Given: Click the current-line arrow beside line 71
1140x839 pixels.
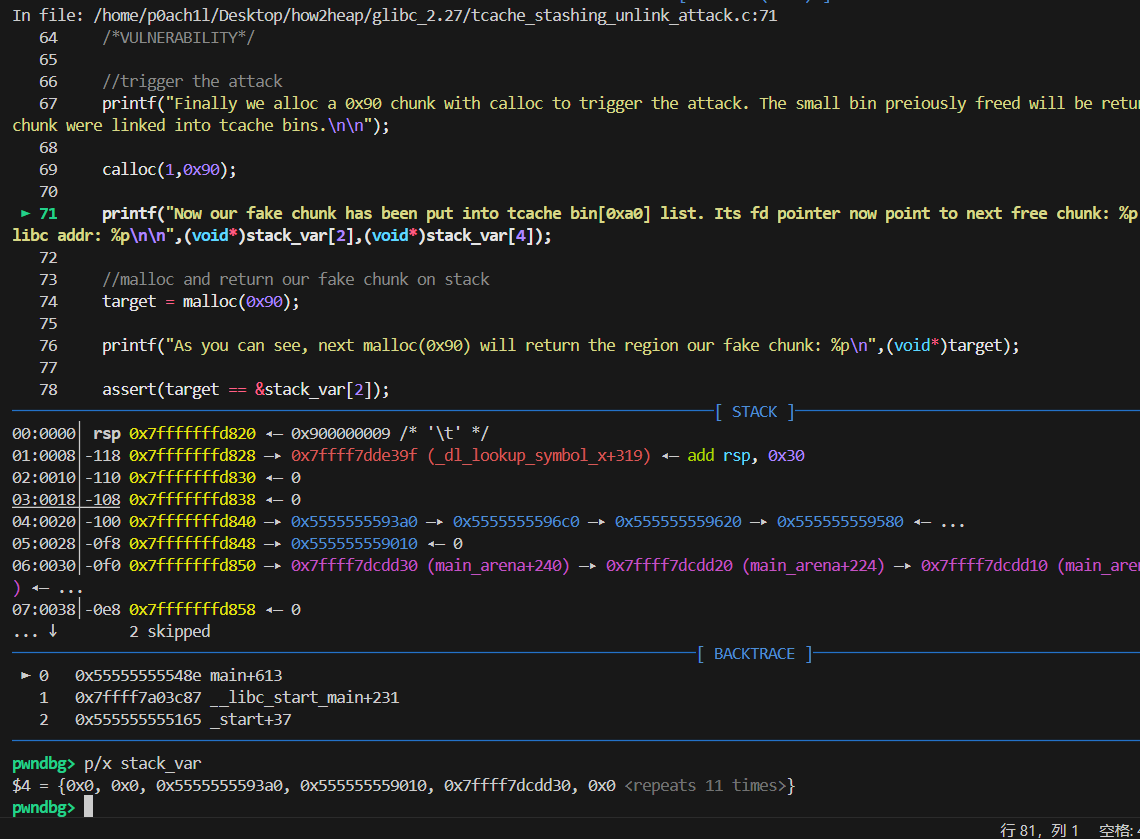Looking at the screenshot, I should click(25, 213).
